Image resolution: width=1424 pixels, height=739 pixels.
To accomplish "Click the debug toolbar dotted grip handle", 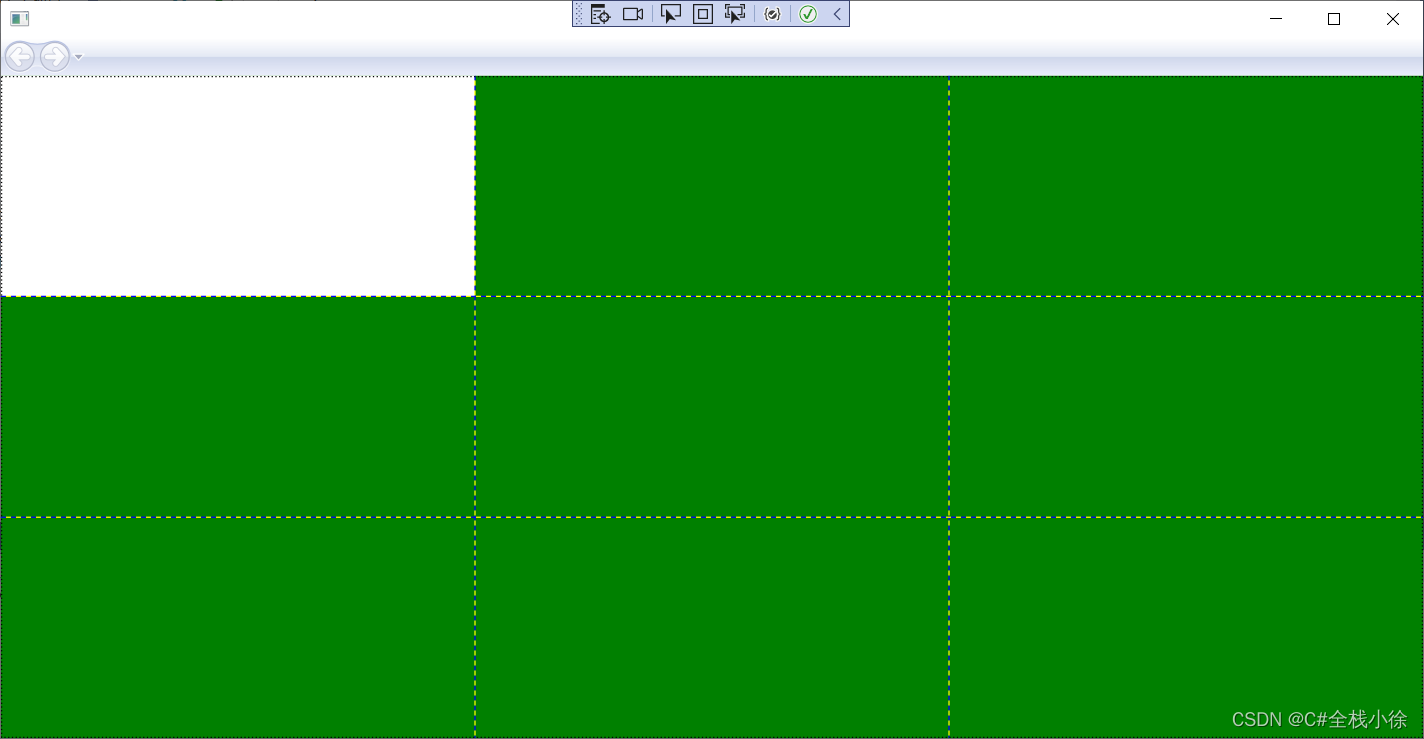I will click(579, 14).
